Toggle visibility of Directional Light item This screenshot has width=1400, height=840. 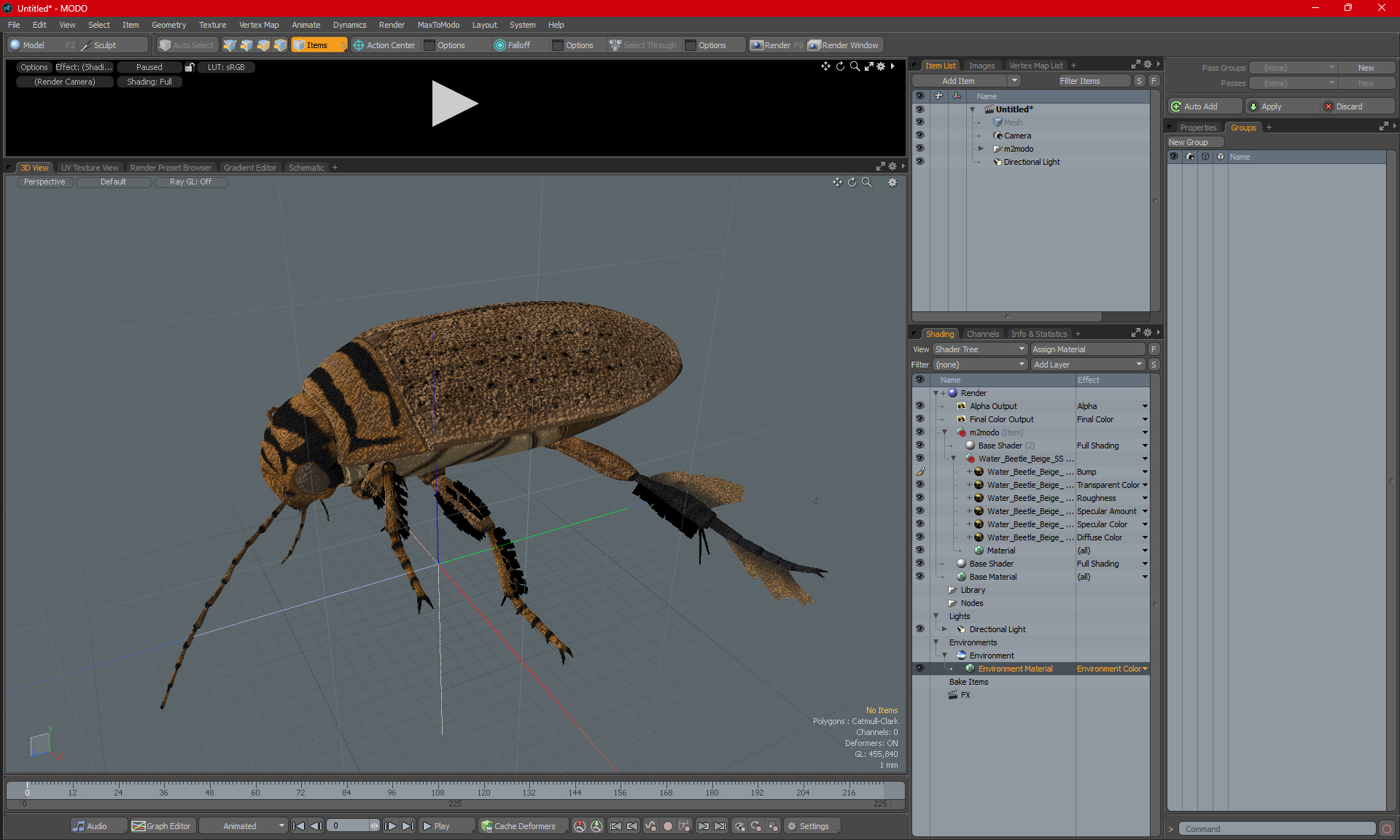click(x=919, y=161)
